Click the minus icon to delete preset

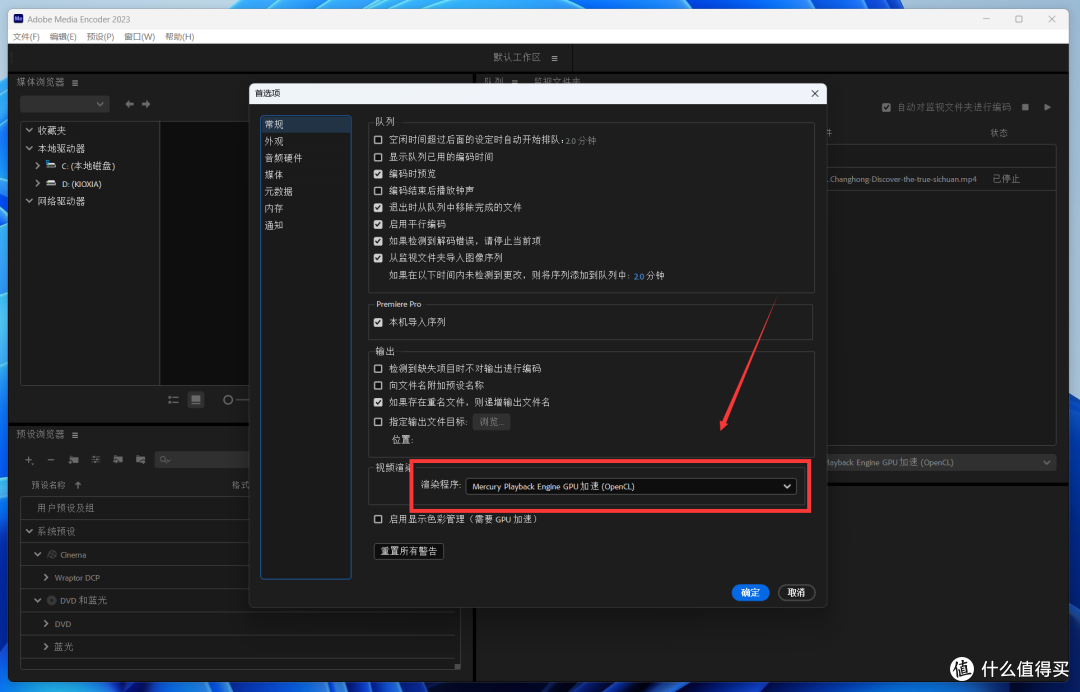tap(51, 459)
